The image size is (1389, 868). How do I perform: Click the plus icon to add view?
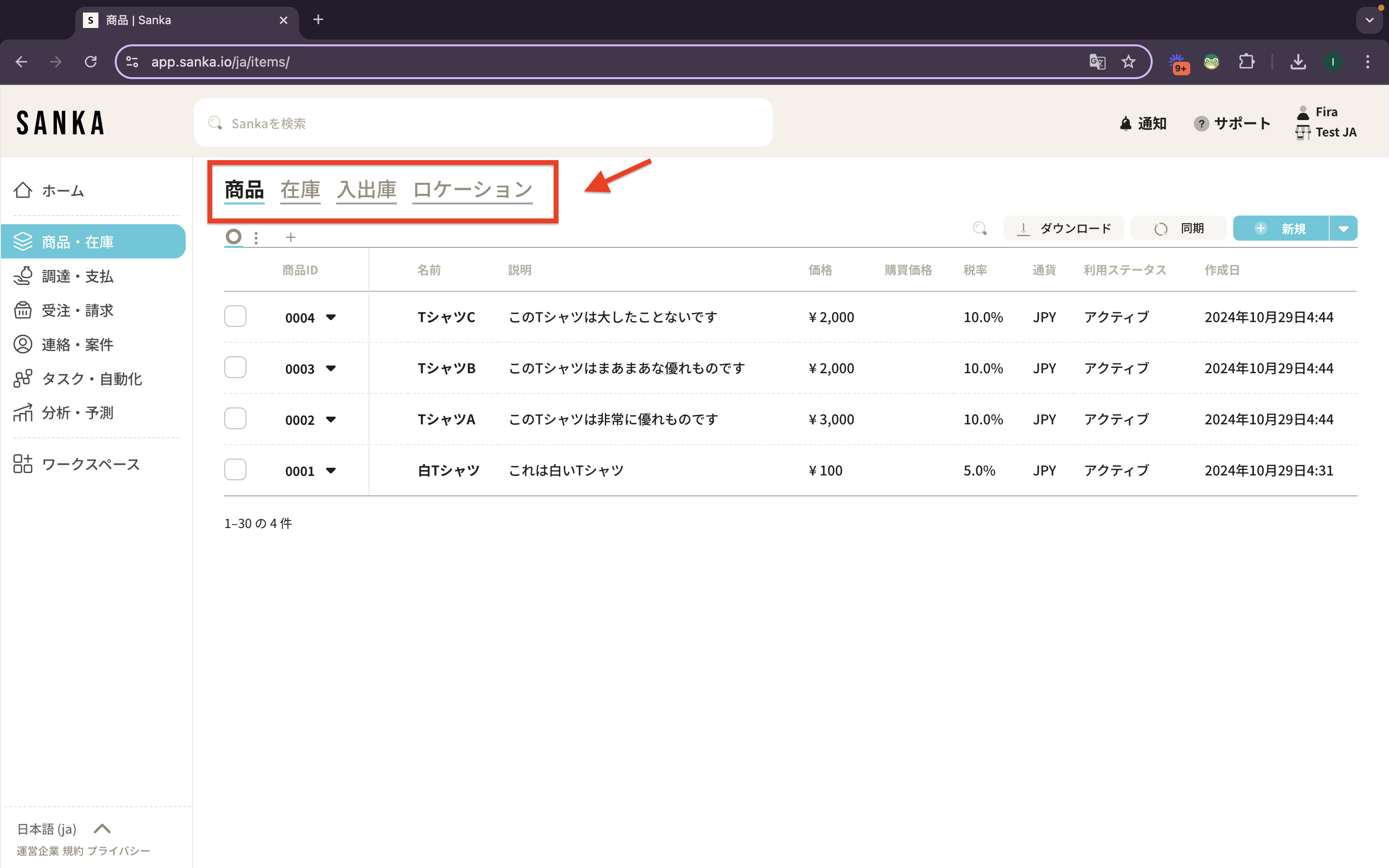290,237
